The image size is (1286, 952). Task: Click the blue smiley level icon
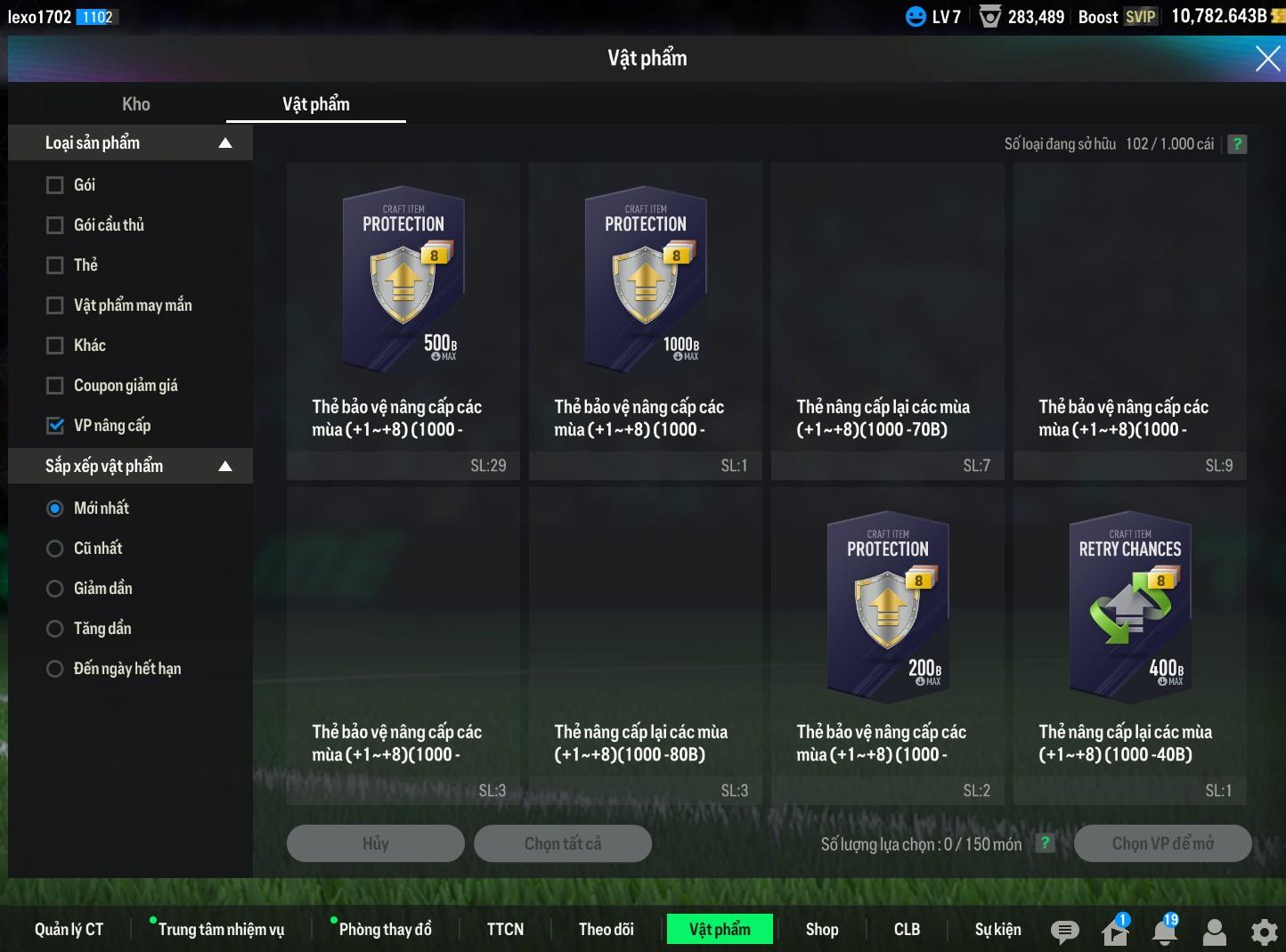point(916,17)
